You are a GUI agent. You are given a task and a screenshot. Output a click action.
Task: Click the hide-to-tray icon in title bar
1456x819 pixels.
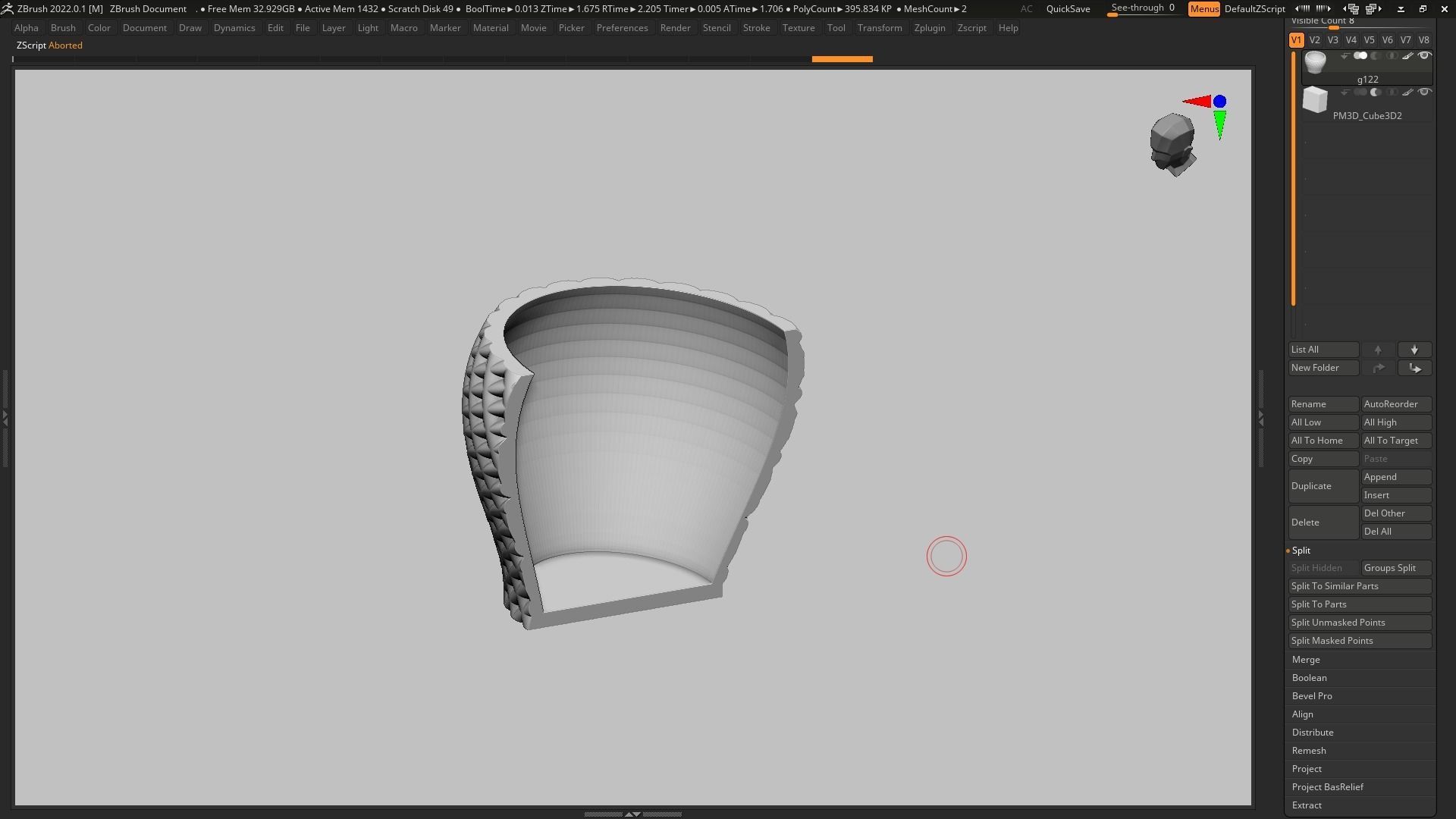coord(1401,9)
